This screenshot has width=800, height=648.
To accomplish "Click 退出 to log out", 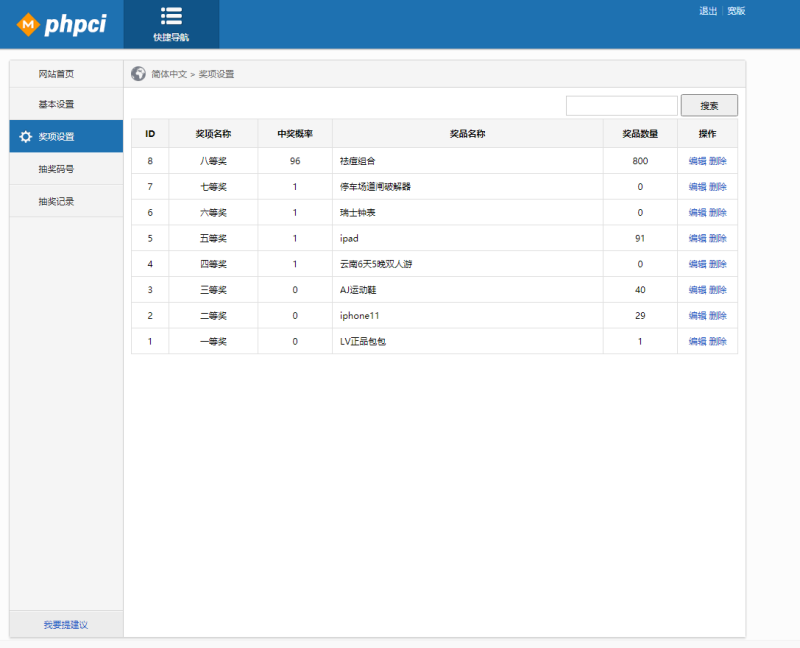I will pos(708,11).
